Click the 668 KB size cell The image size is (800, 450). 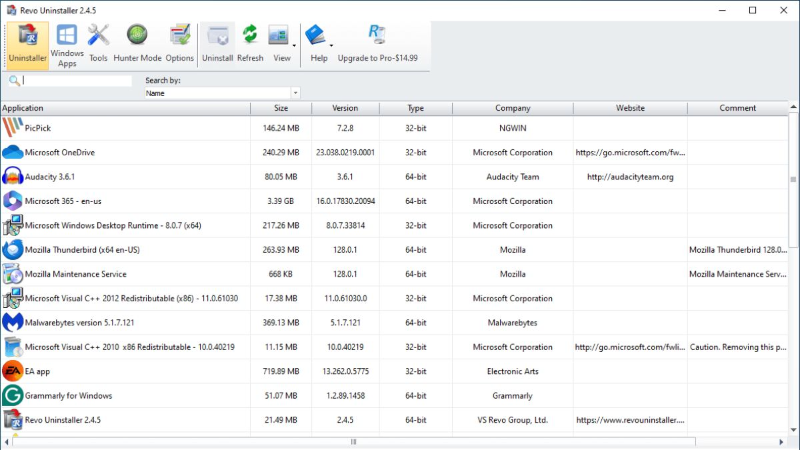tap(281, 274)
